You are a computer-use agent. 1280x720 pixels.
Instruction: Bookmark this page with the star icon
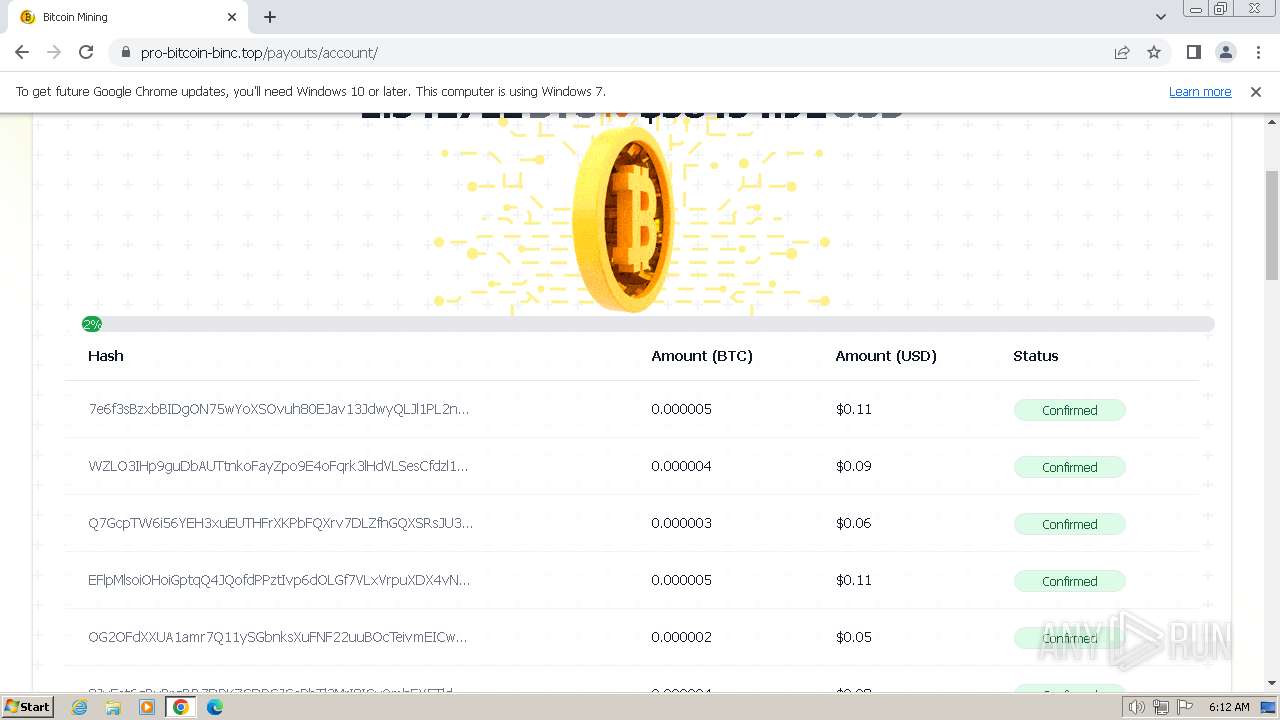tap(1154, 52)
